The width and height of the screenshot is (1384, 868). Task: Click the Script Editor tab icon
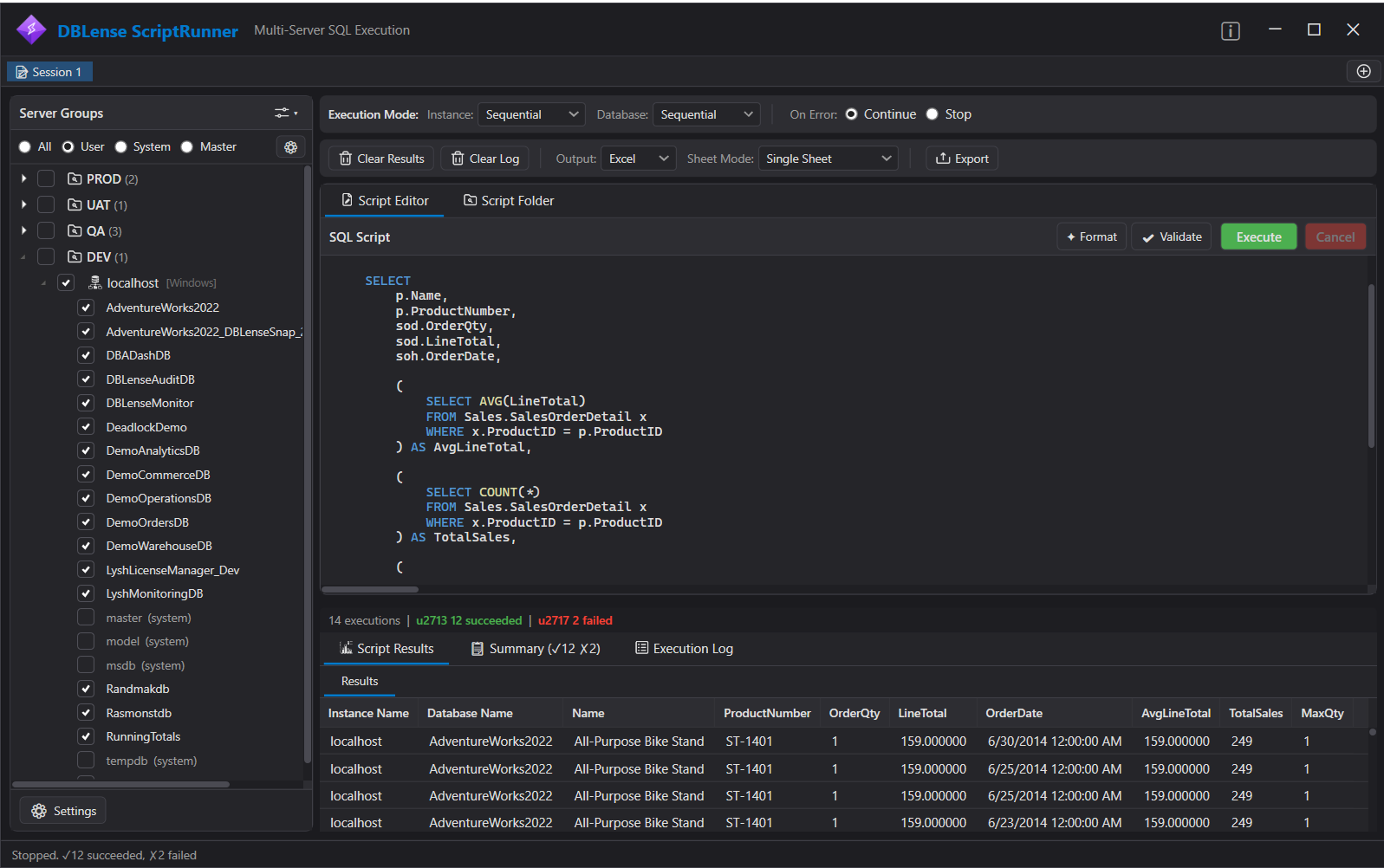[347, 200]
